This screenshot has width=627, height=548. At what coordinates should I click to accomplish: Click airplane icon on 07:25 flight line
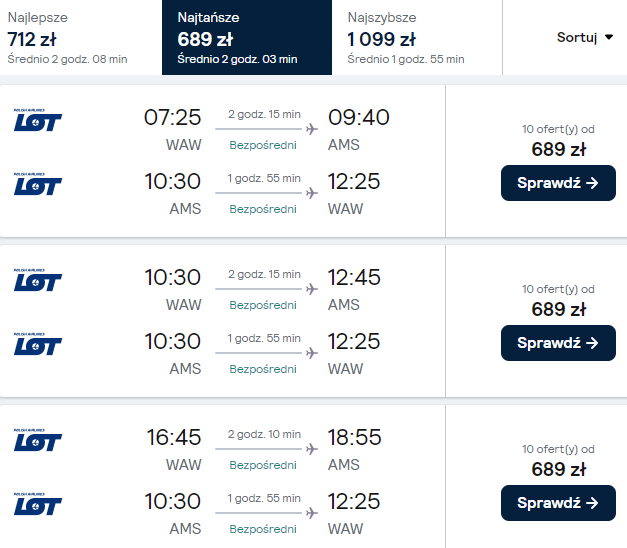[311, 129]
